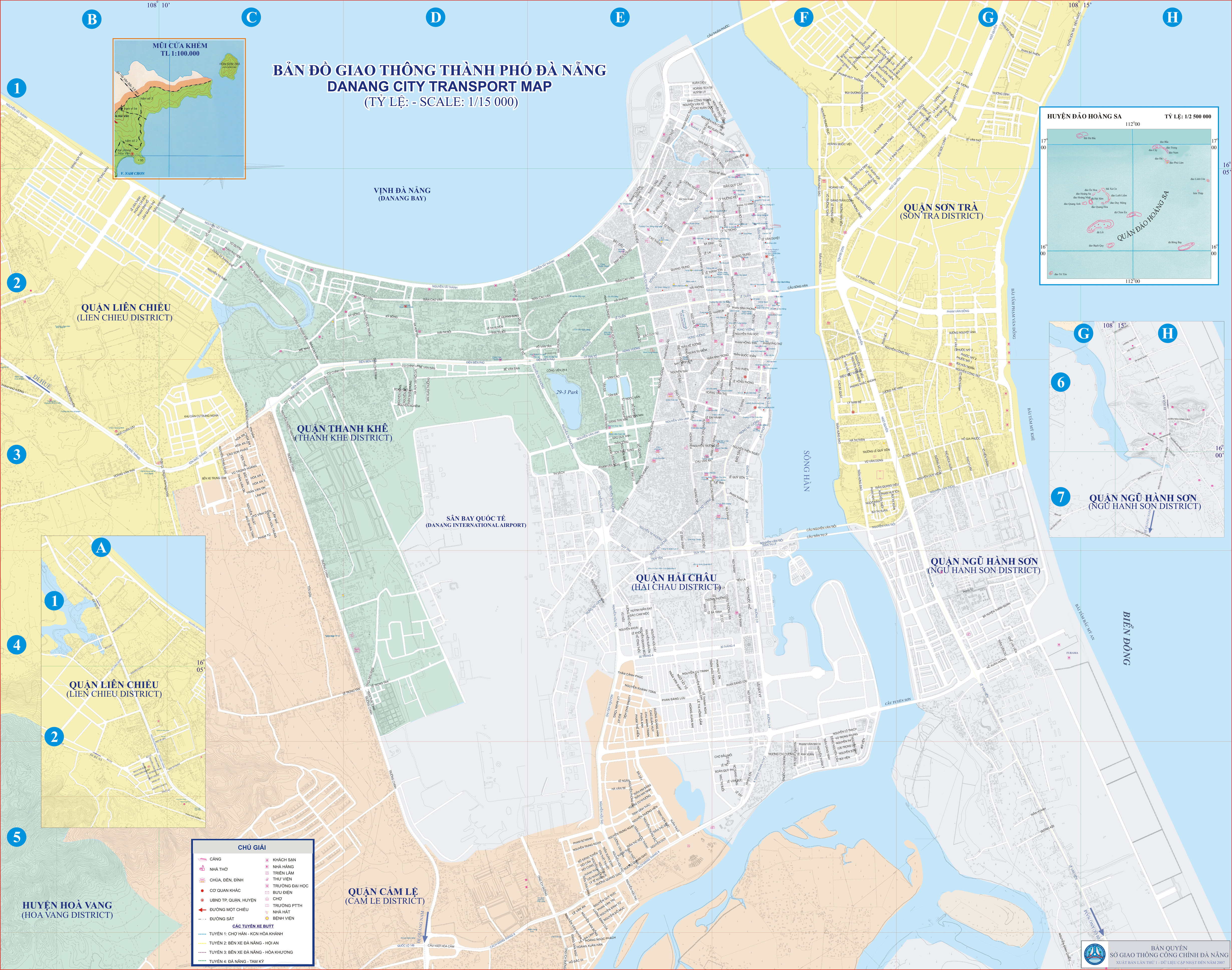Click the star icon beside UBND TP, QUẬN, HUYỆN
The height and width of the screenshot is (970, 1232).
pos(202,900)
